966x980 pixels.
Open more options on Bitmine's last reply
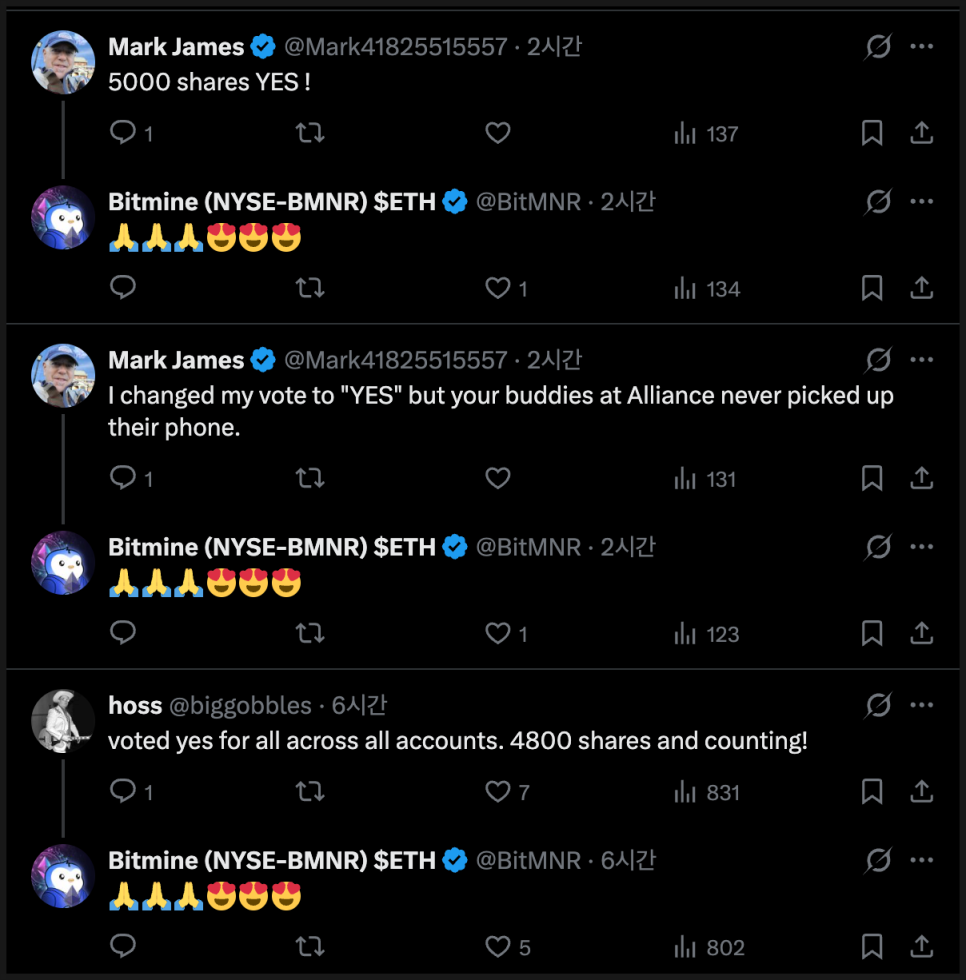921,860
